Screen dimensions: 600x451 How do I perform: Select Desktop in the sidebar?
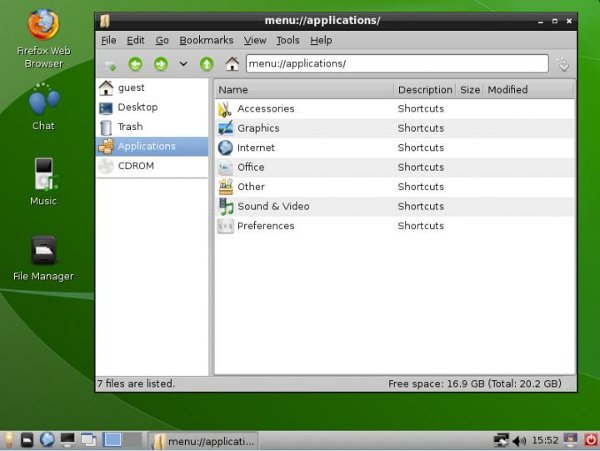click(152, 107)
